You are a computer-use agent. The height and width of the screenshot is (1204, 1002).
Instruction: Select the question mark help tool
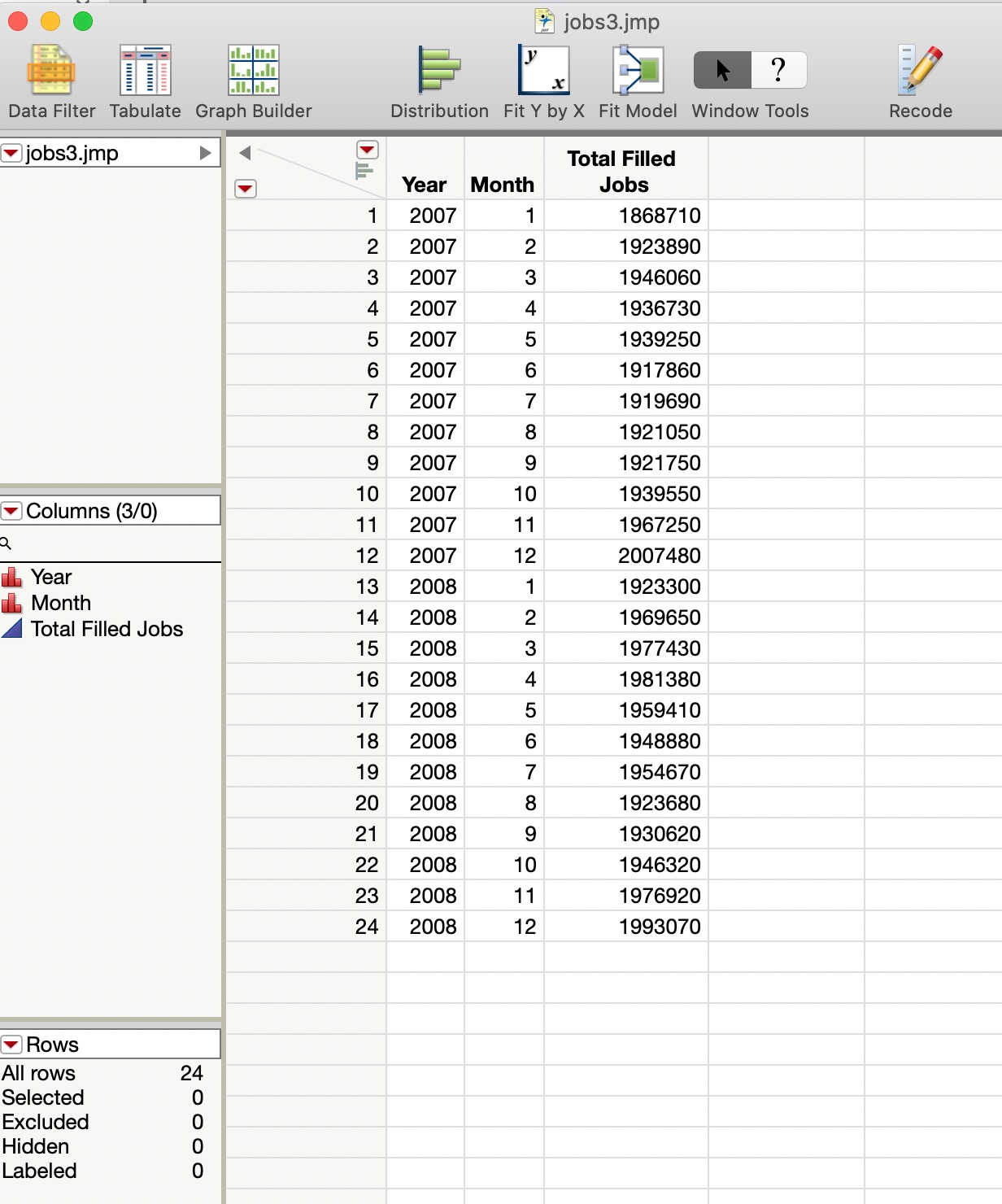(x=778, y=71)
